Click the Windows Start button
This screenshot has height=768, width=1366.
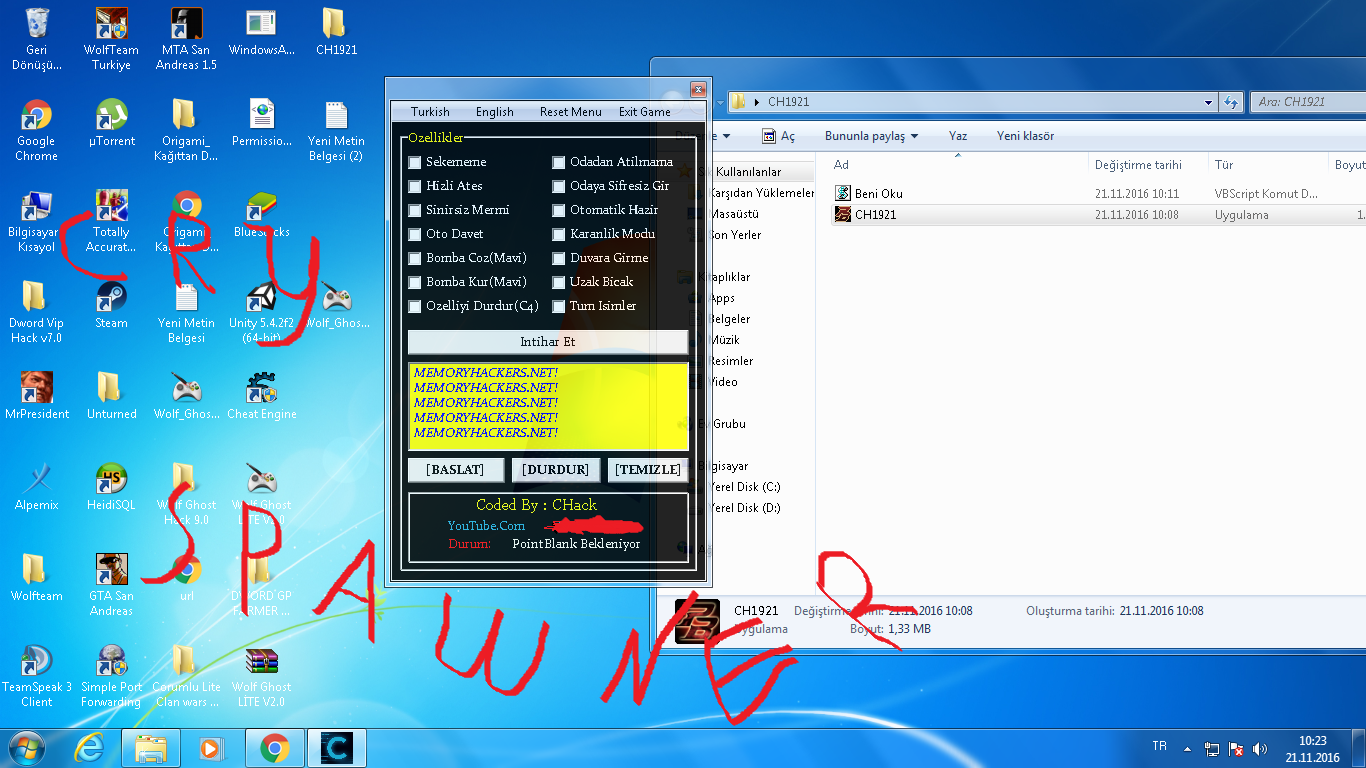coord(27,747)
